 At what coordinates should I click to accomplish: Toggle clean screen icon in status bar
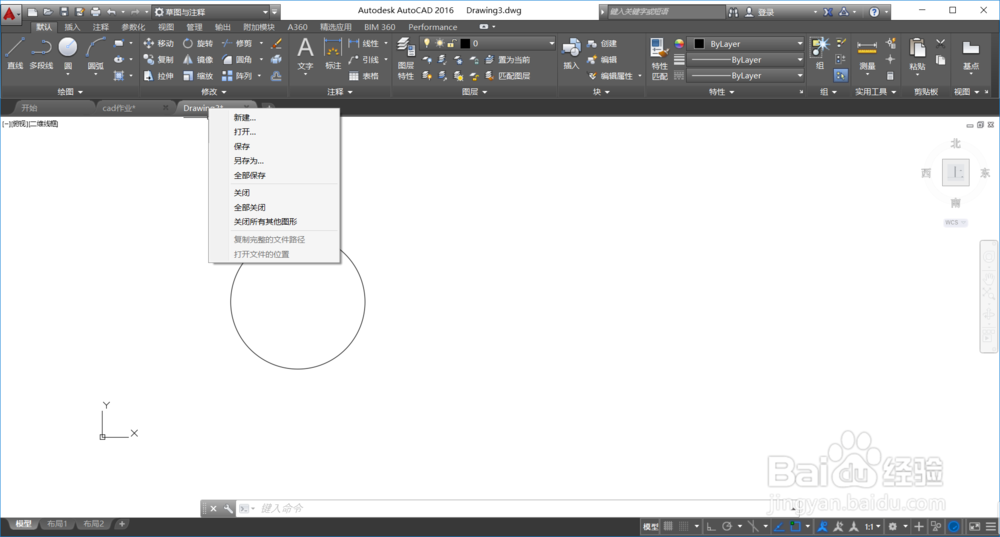tap(974, 526)
